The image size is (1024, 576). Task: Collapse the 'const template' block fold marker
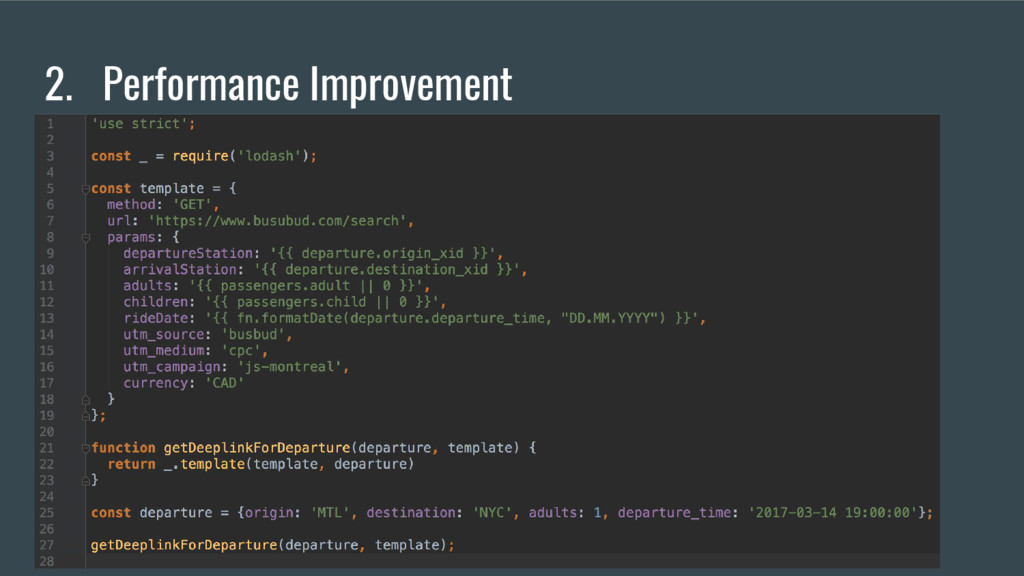pos(86,189)
